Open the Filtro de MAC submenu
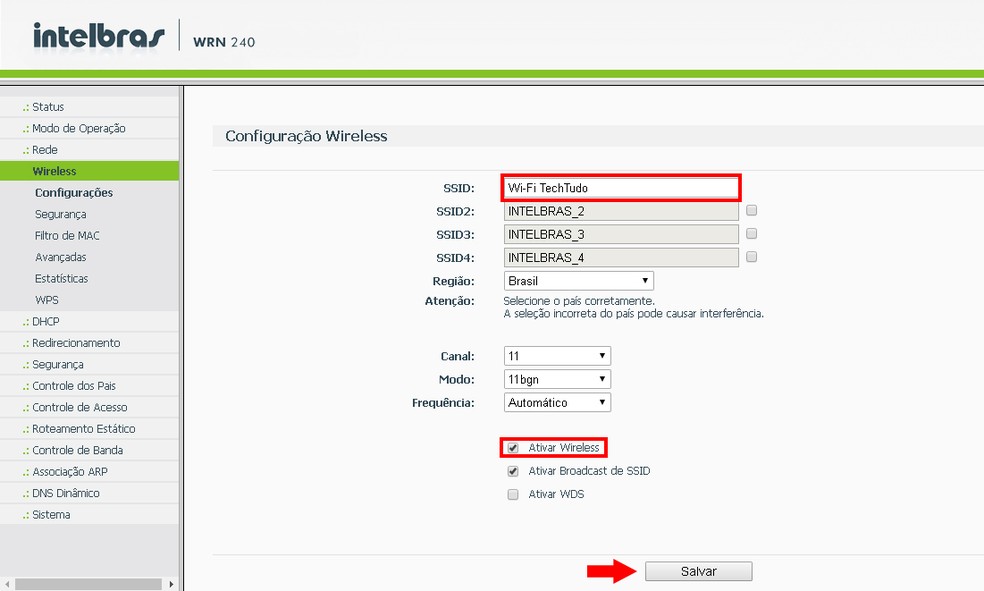984x591 pixels. tap(67, 235)
